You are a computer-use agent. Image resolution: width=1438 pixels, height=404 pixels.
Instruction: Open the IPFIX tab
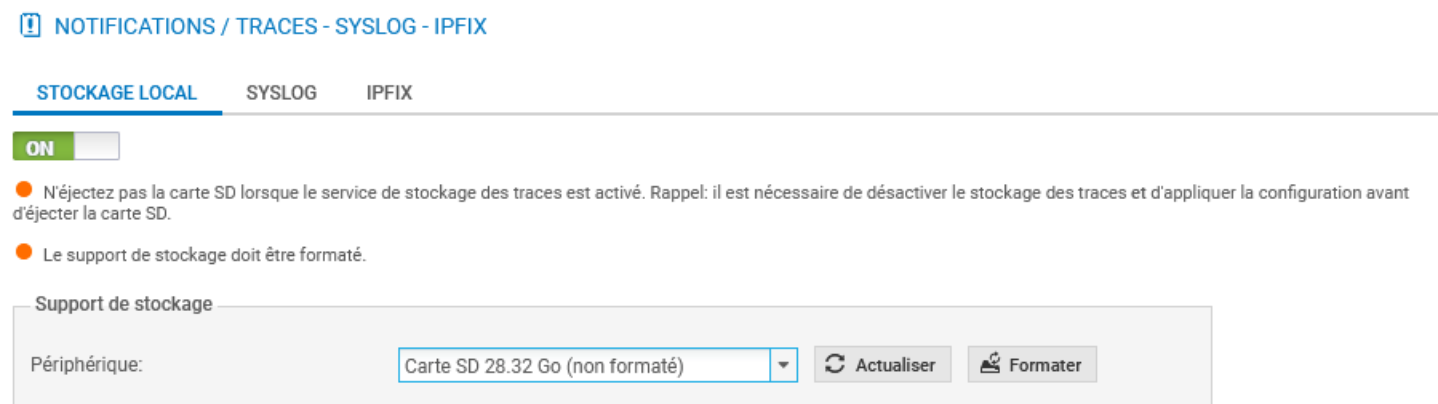(x=389, y=93)
